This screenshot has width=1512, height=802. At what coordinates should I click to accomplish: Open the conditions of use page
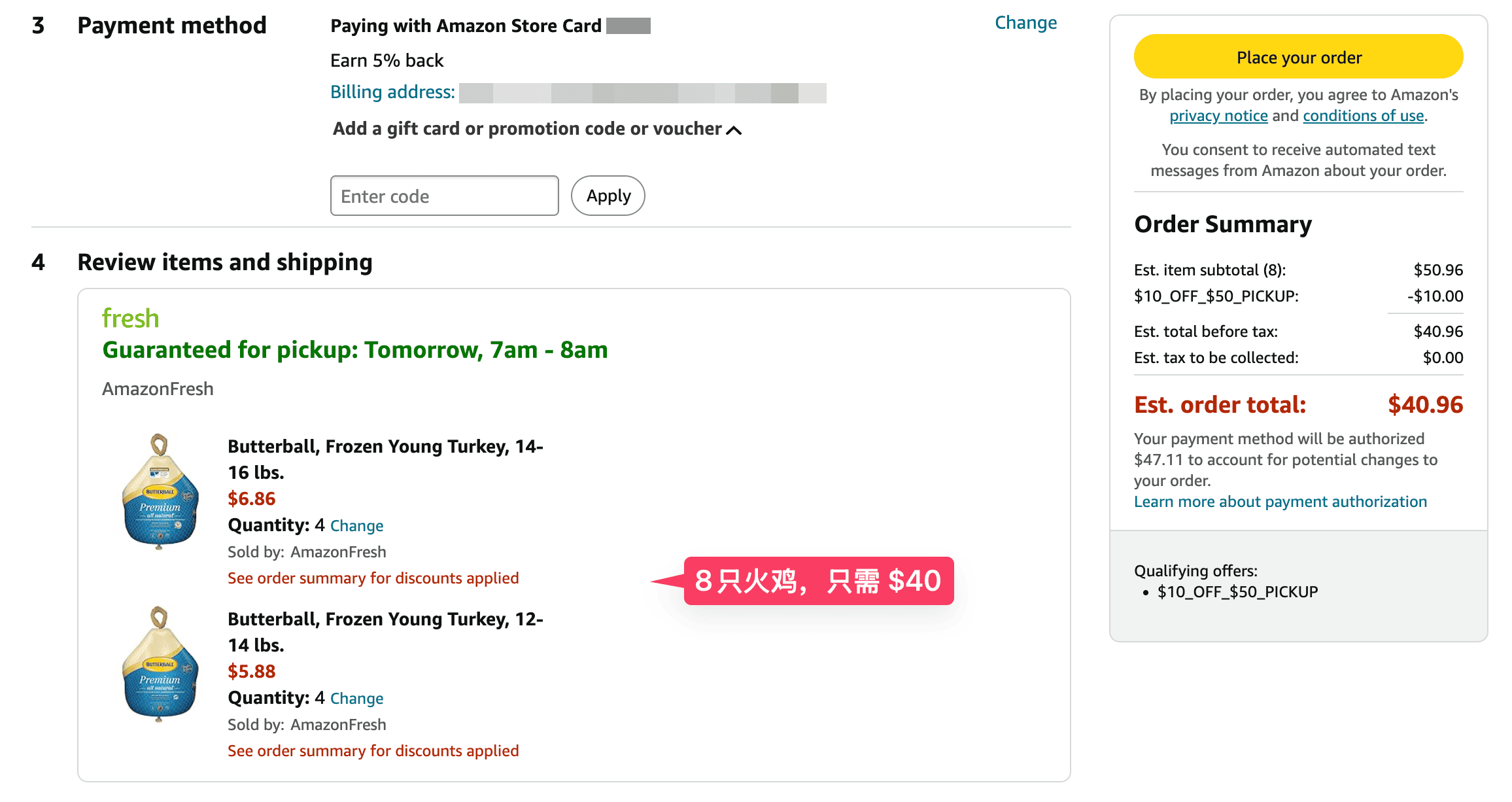[x=1363, y=115]
